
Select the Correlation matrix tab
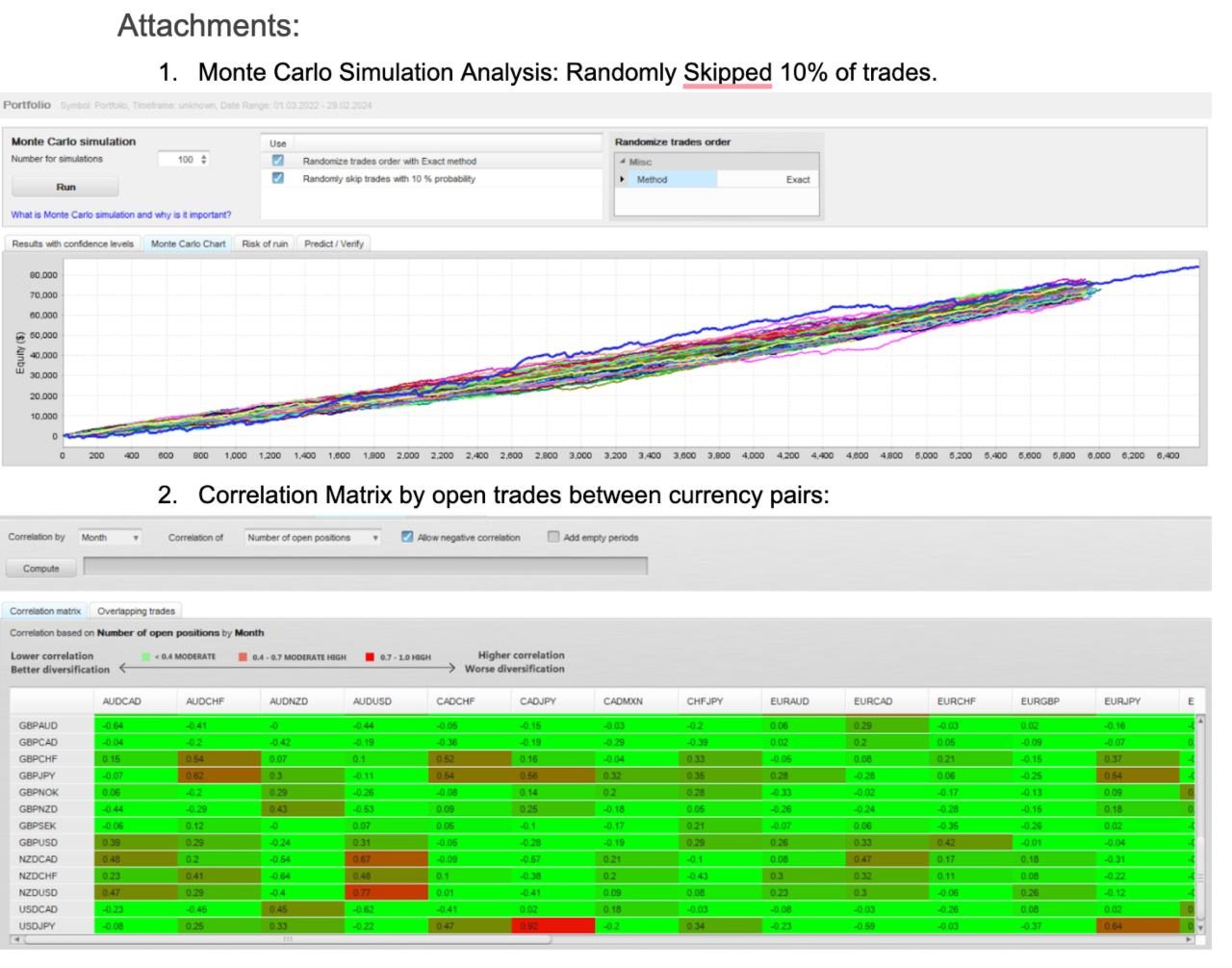[45, 611]
